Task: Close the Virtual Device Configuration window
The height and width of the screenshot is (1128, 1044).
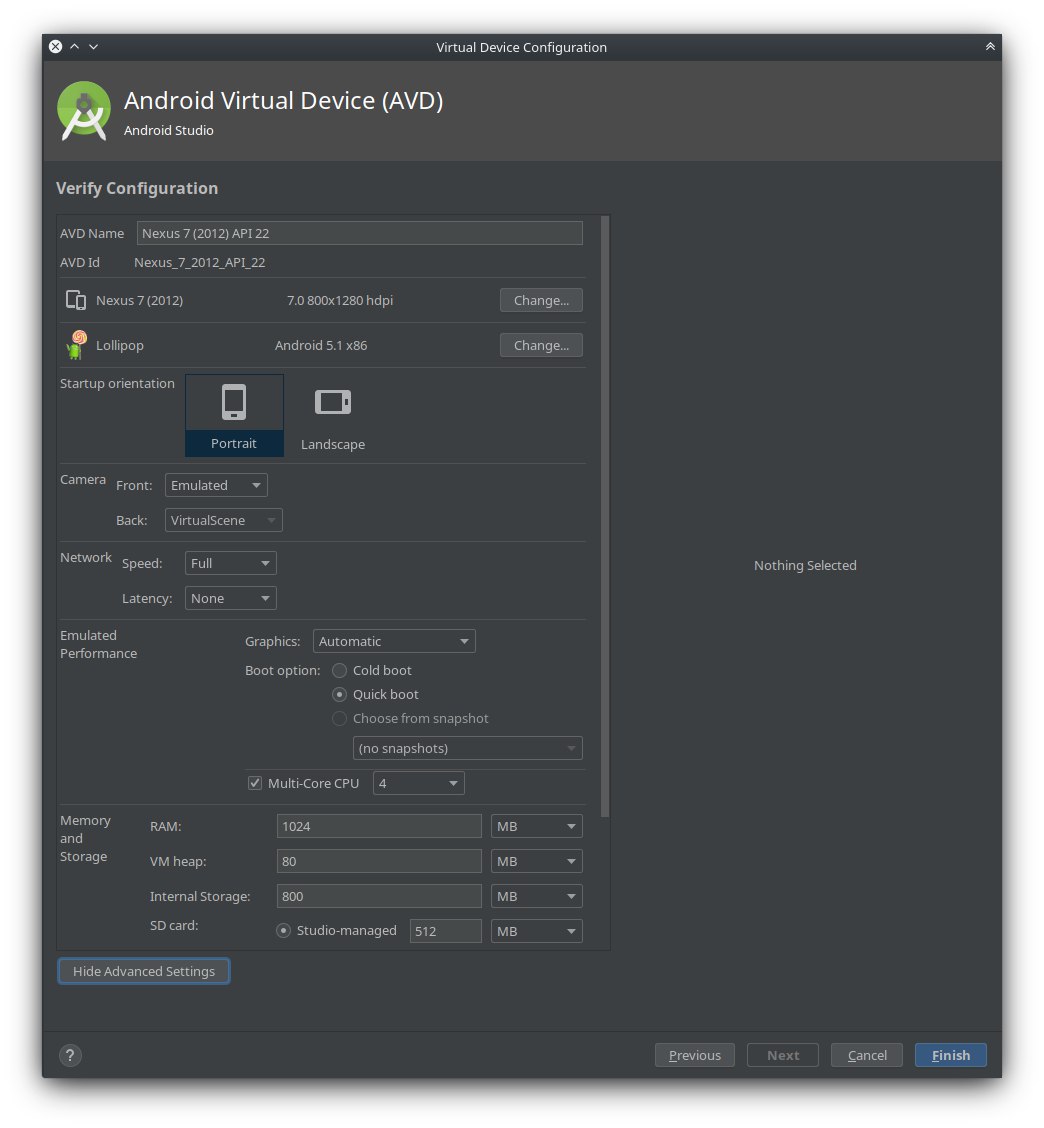Action: [x=55, y=47]
